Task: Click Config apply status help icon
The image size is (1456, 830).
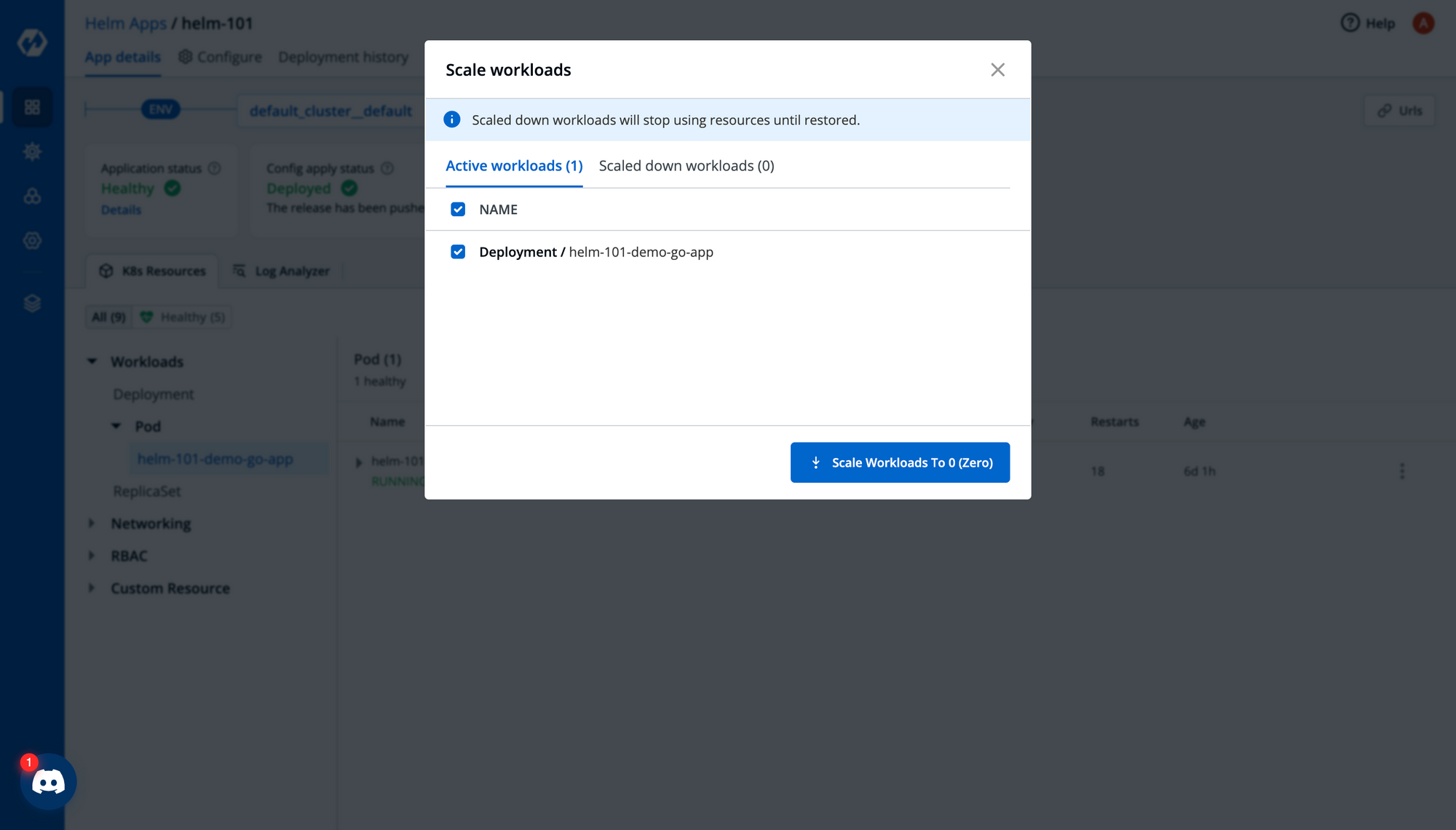Action: point(387,168)
